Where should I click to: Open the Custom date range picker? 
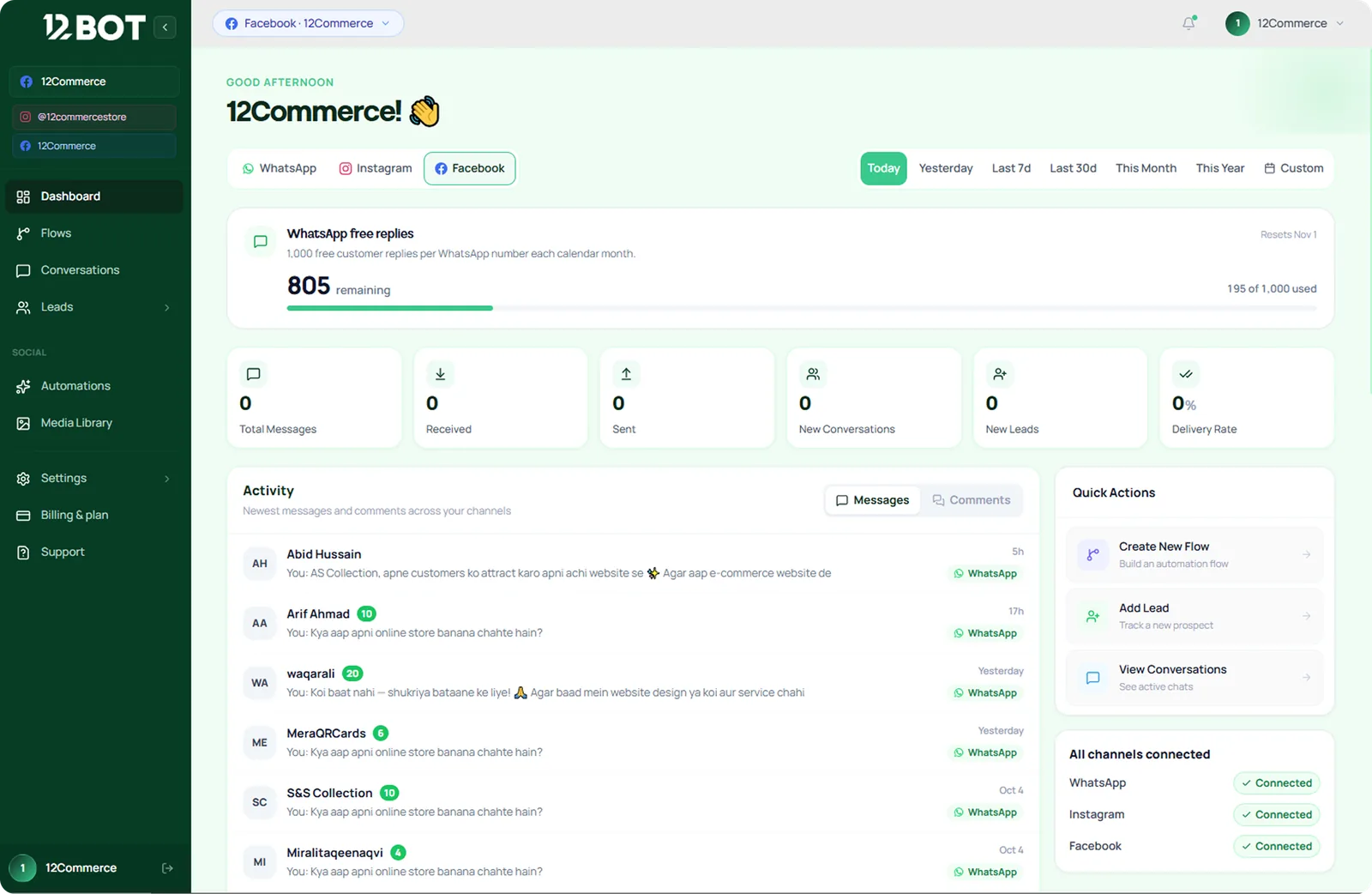coord(1294,168)
